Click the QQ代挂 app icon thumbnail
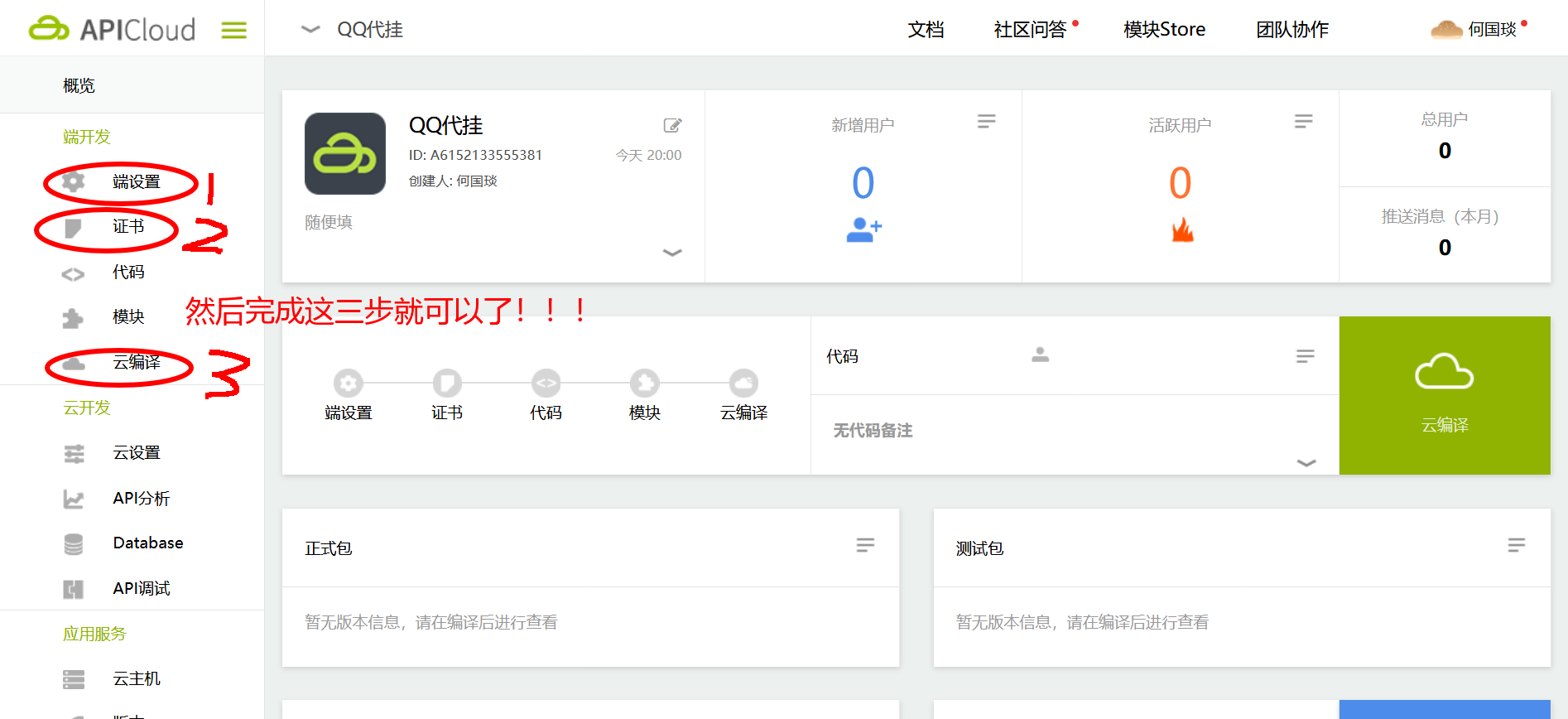The width and height of the screenshot is (1568, 719). pos(345,154)
